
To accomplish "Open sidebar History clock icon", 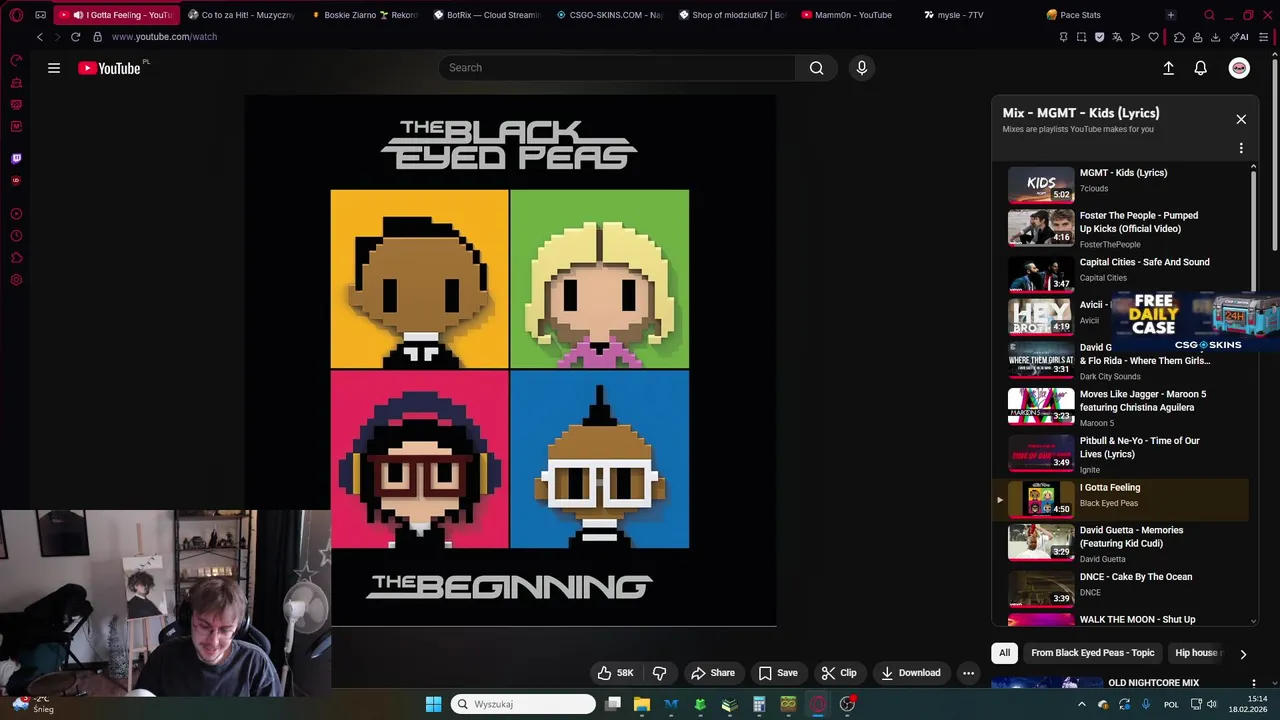I will tap(16, 236).
